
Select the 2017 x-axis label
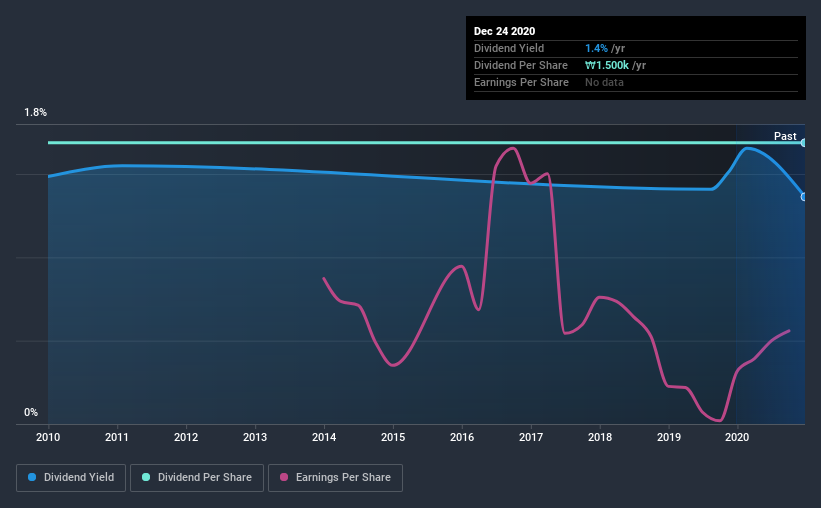[x=531, y=437]
